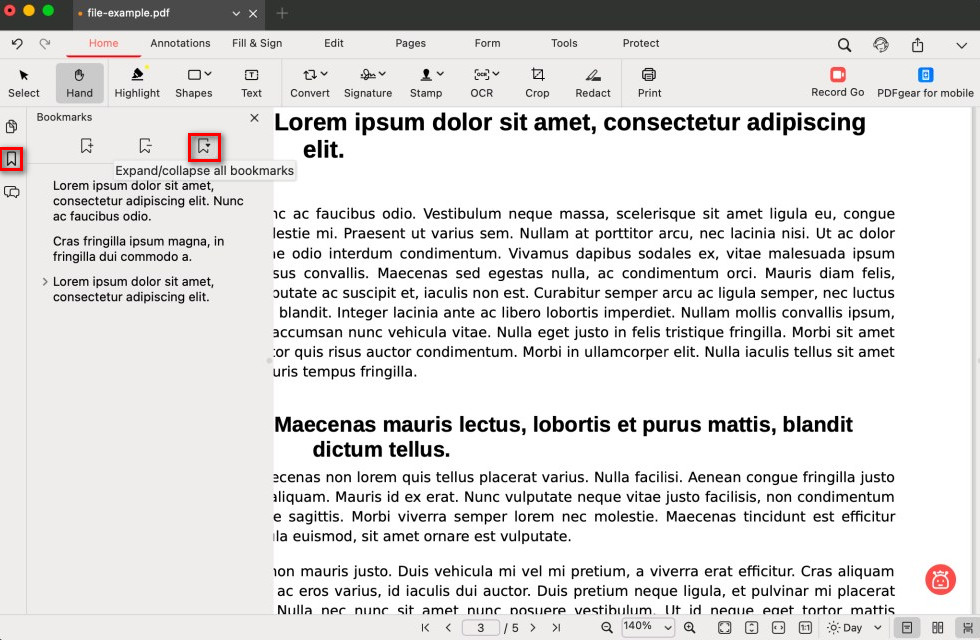Open the search magnifier in the top bar
Image resolution: width=980 pixels, height=640 pixels.
[844, 45]
